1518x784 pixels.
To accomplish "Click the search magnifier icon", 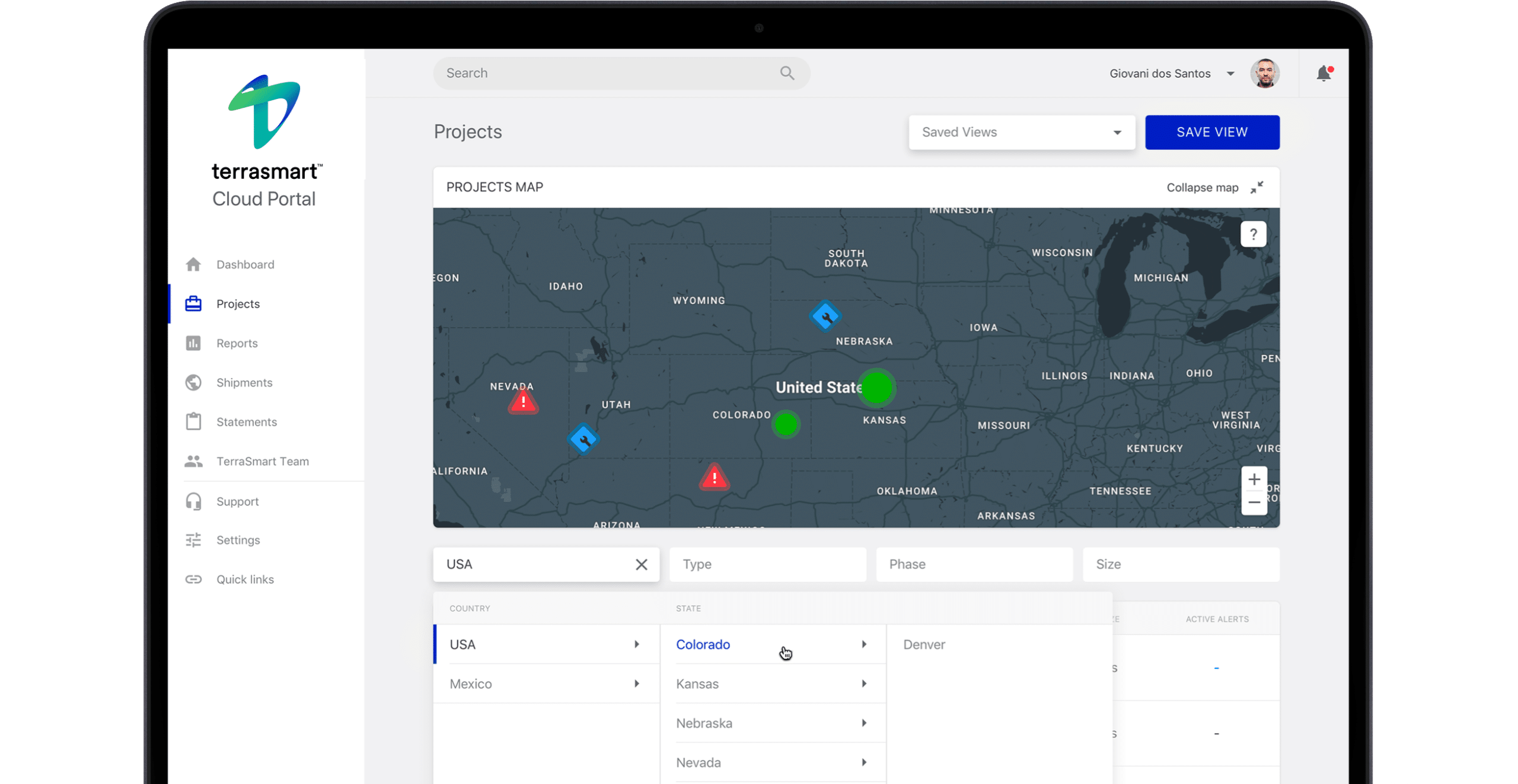I will click(787, 73).
